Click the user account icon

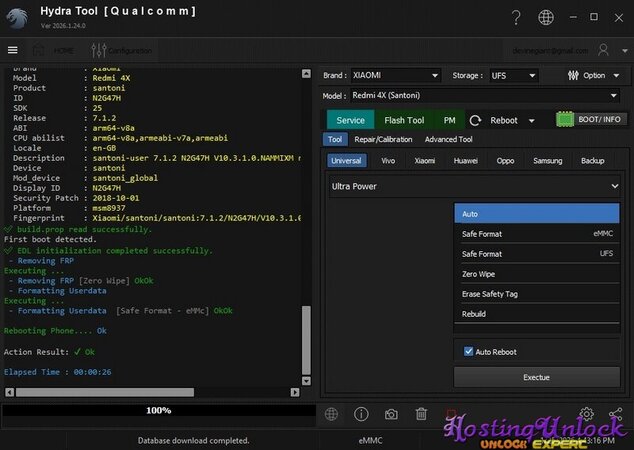[x=603, y=50]
